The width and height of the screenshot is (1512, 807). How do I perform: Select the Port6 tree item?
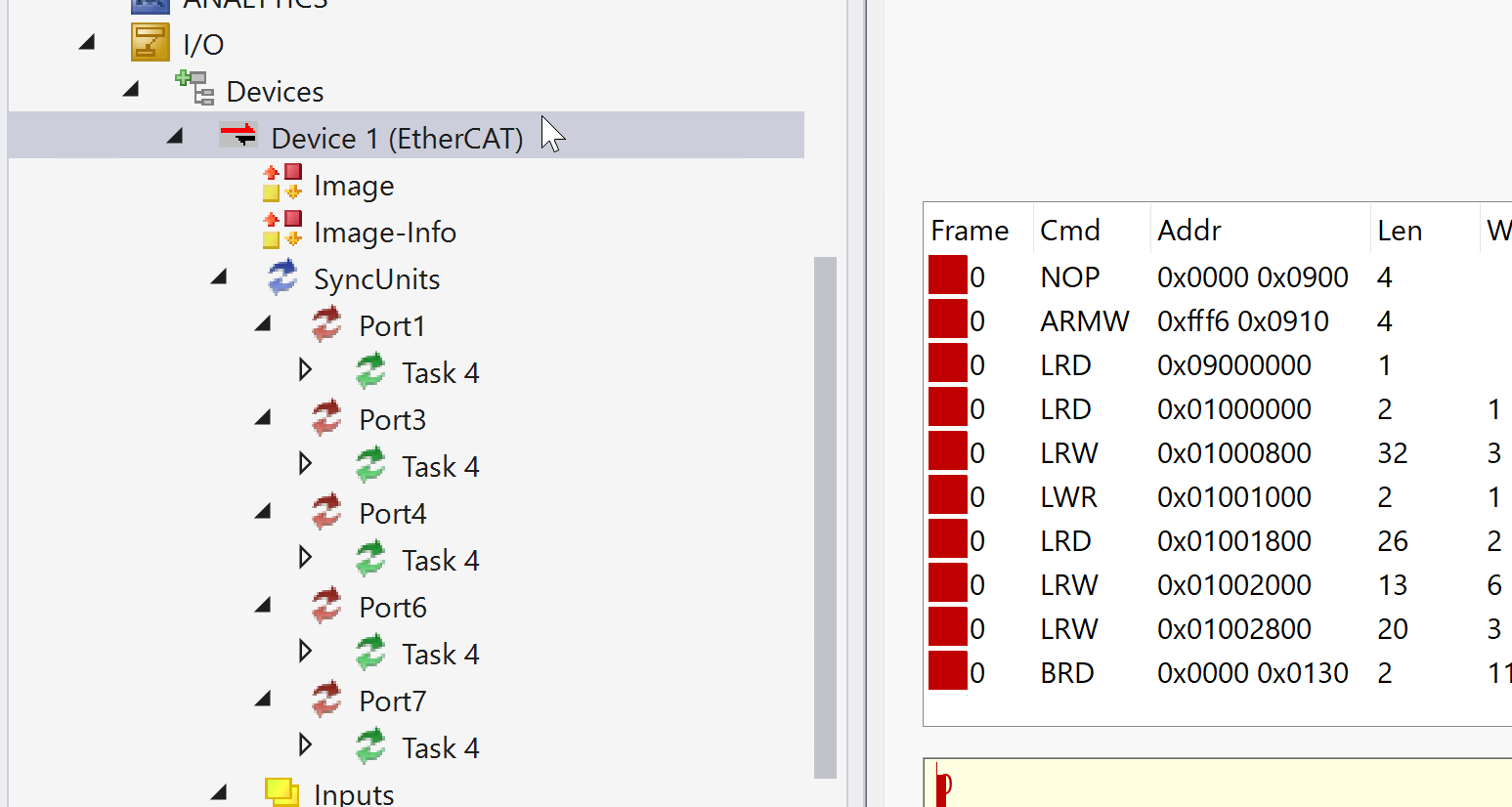click(x=393, y=608)
